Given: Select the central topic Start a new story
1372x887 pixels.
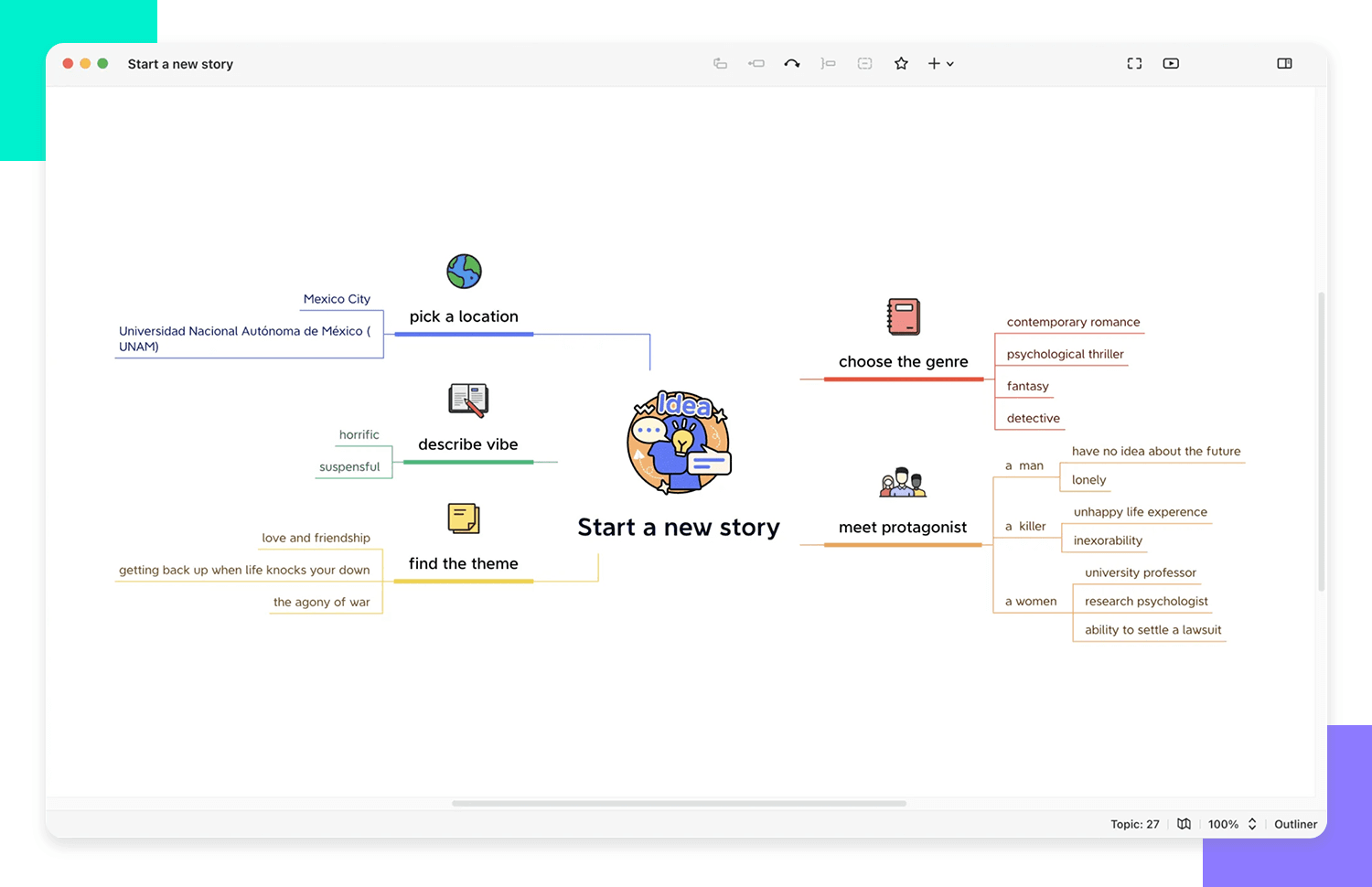Looking at the screenshot, I should 679,528.
